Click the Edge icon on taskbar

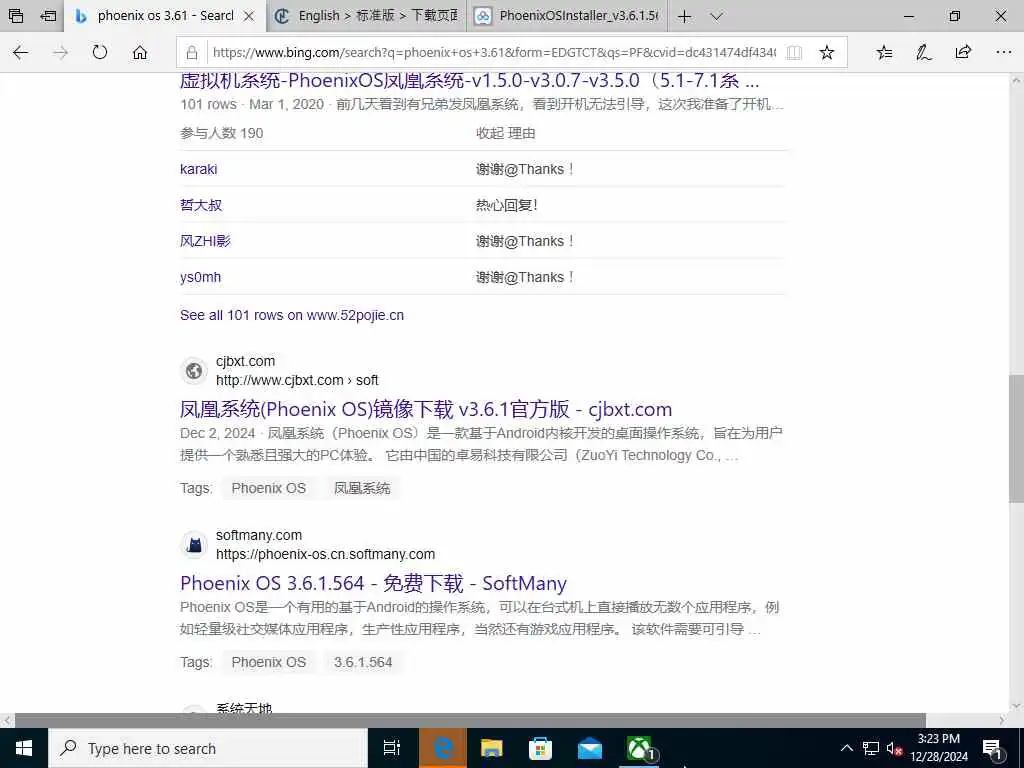tap(443, 748)
